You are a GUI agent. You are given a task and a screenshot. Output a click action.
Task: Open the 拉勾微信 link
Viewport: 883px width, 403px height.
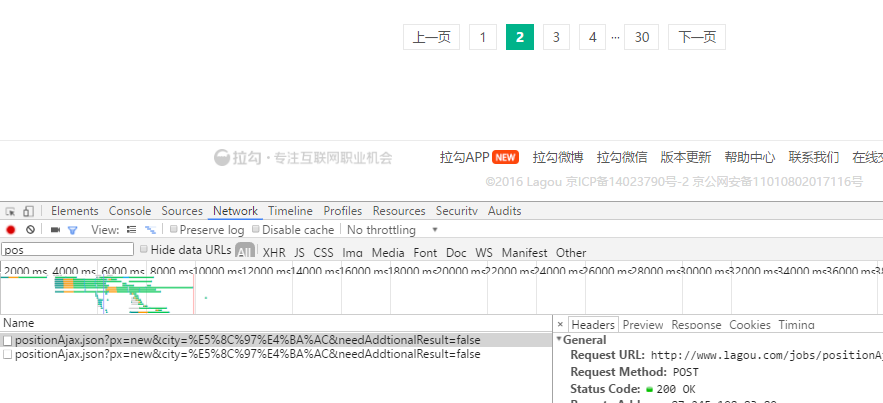[x=622, y=158]
